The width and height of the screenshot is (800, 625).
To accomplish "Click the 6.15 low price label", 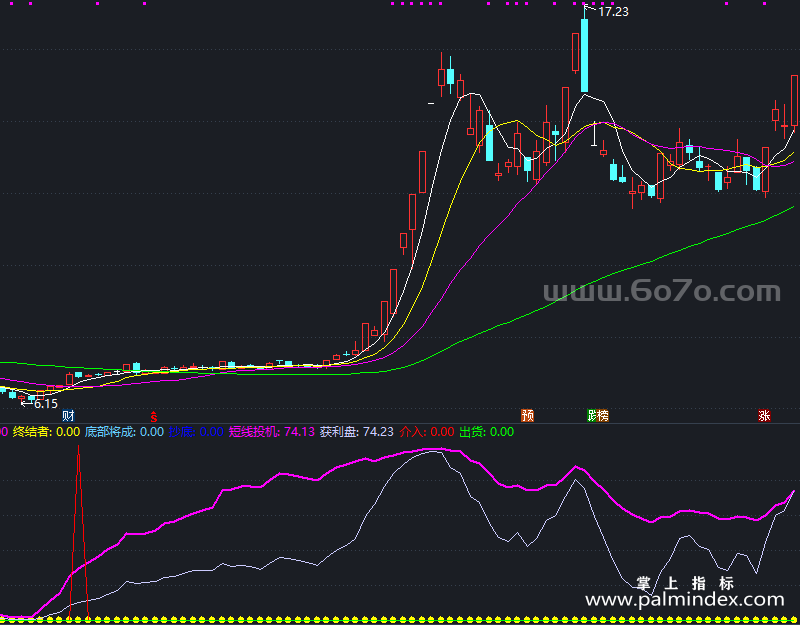I will click(x=46, y=404).
